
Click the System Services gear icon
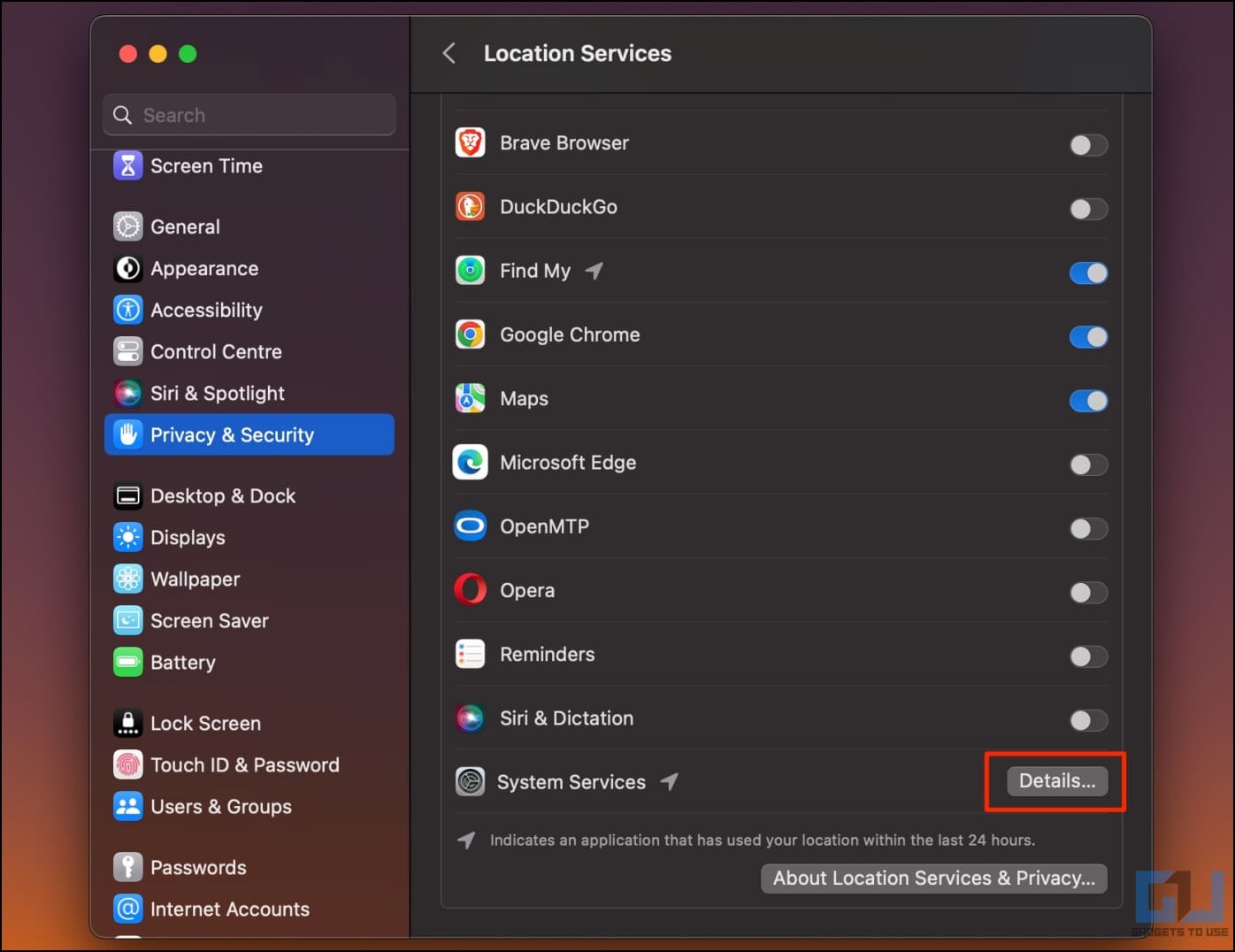(x=470, y=782)
